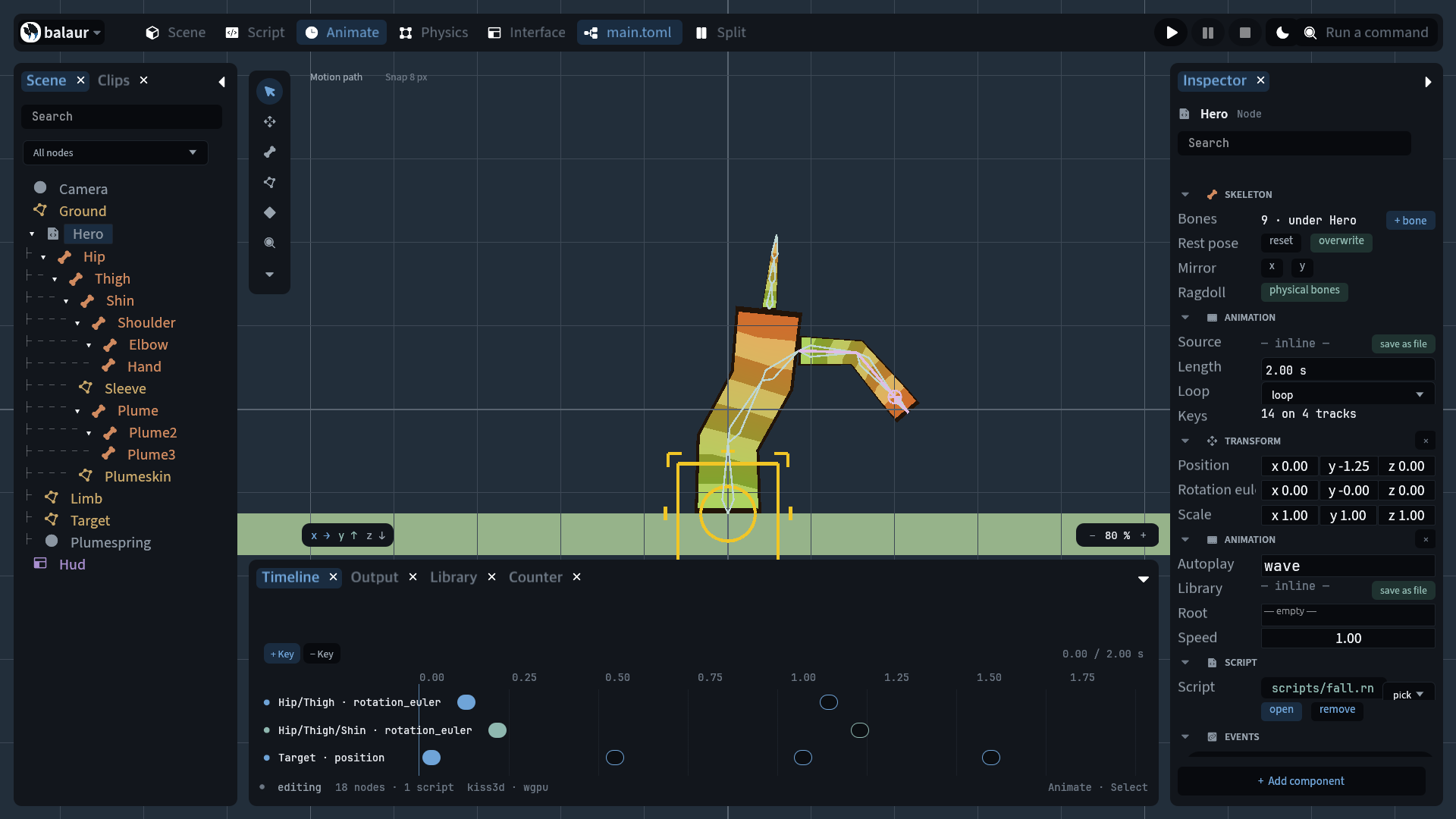Screen dimensions: 1456x819
Task: Zoom out the viewport with minus
Action: (x=1092, y=535)
